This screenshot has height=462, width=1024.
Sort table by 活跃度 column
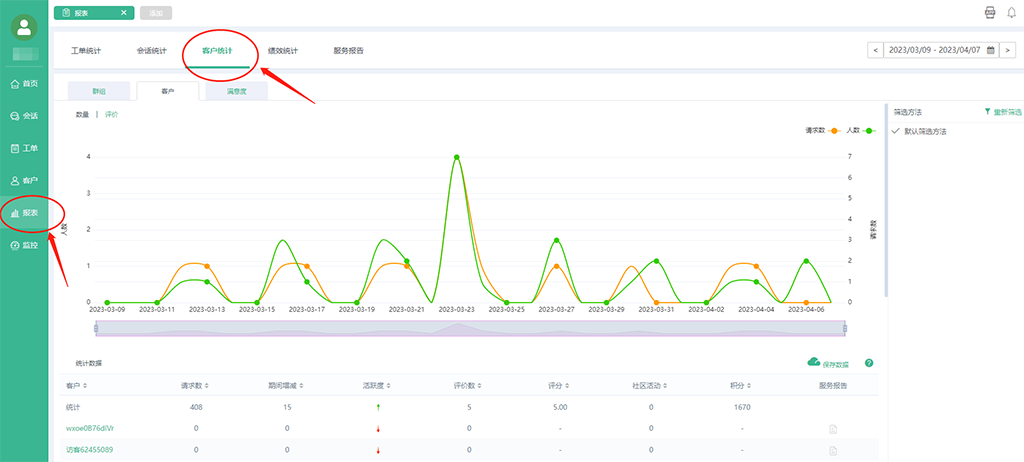click(x=377, y=386)
